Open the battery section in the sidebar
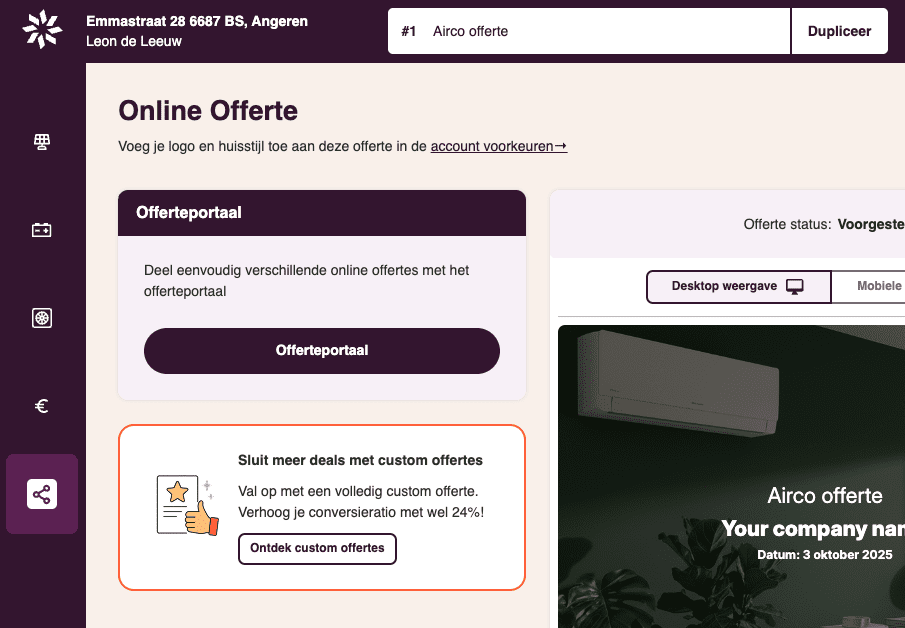The height and width of the screenshot is (628, 905). click(x=42, y=230)
